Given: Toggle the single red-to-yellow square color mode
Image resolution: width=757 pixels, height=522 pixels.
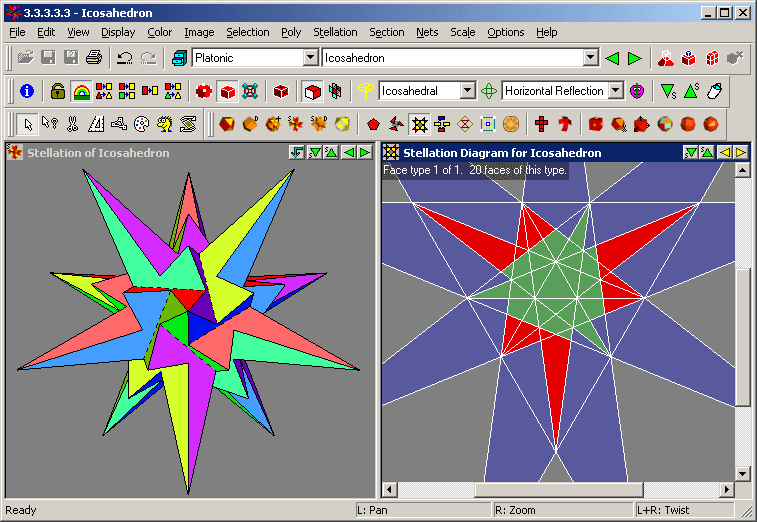Looking at the screenshot, I should (150, 91).
